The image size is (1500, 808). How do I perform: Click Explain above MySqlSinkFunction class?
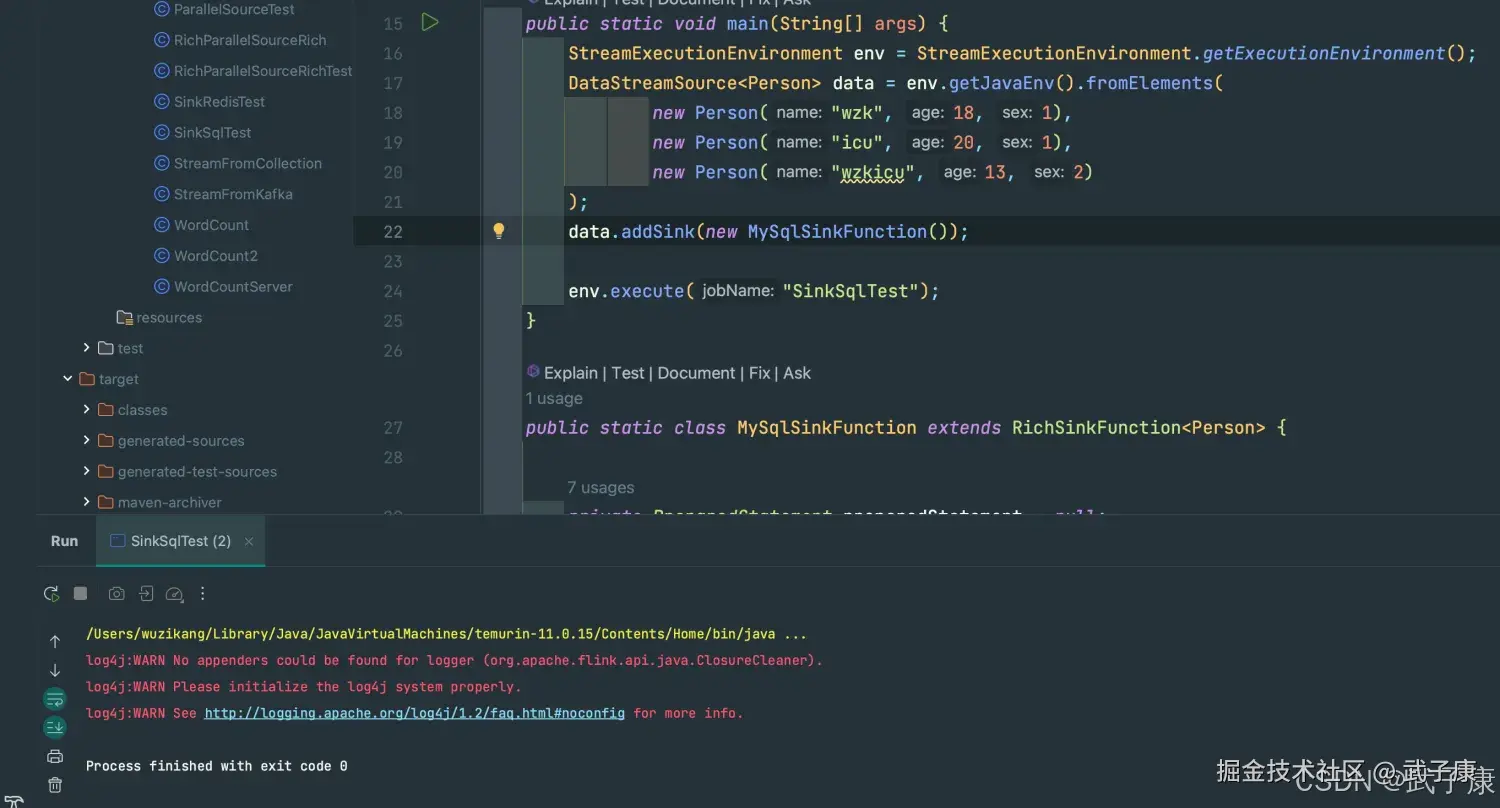click(571, 373)
